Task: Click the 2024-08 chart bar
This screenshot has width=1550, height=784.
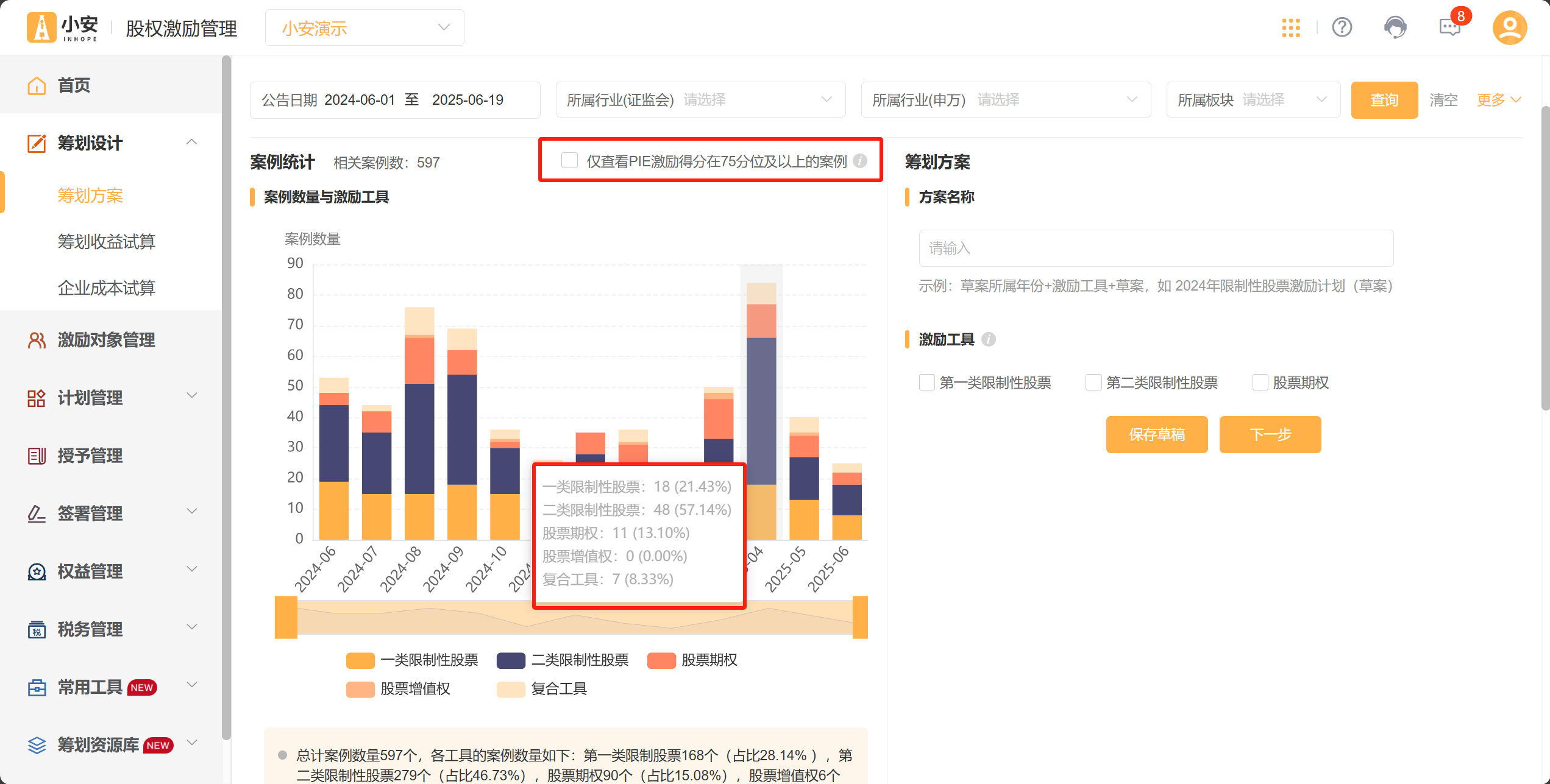Action: (419, 423)
